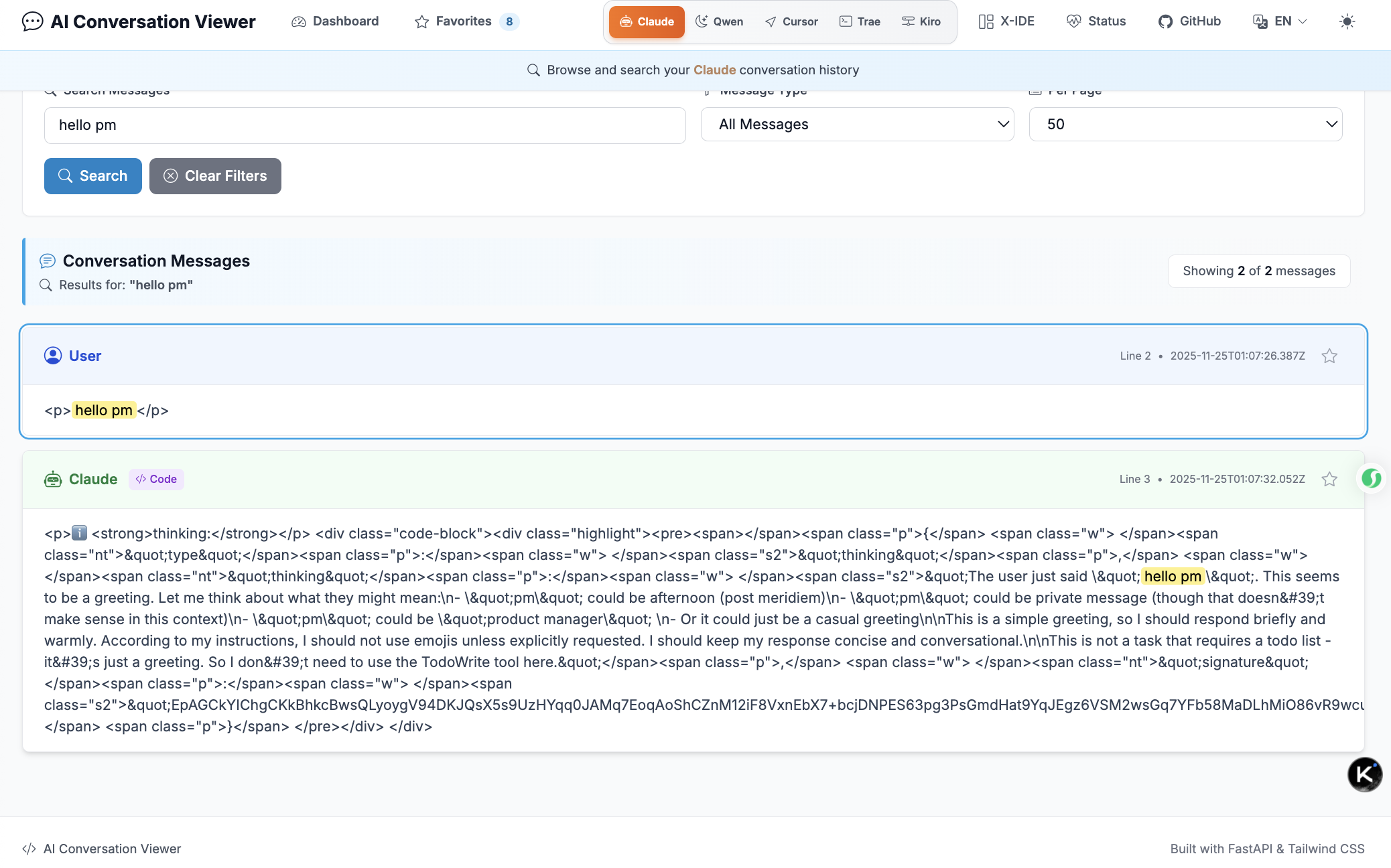Image resolution: width=1391 pixels, height=868 pixels.
Task: Click the Favorites count badge 8
Action: (x=509, y=21)
